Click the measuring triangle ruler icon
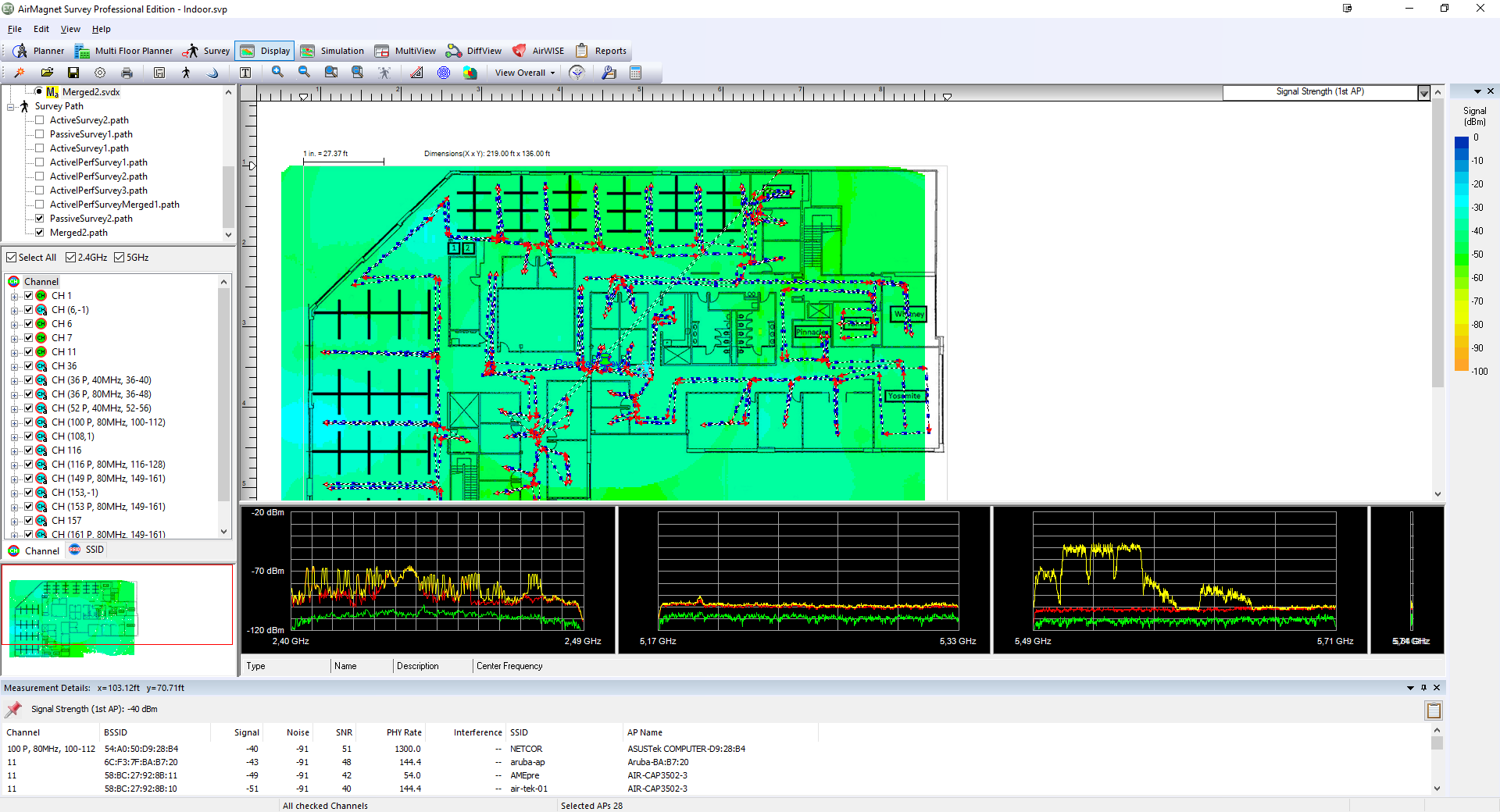This screenshot has height=812, width=1500. tap(416, 73)
